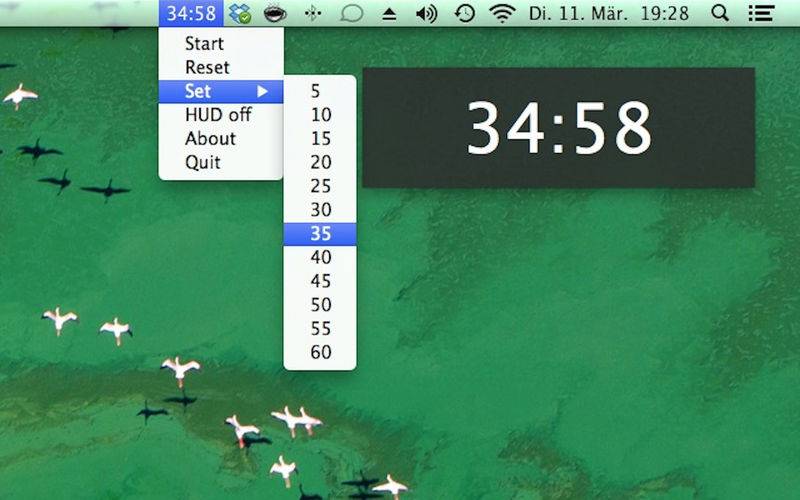Select the highlighted 35 minutes option

(320, 234)
